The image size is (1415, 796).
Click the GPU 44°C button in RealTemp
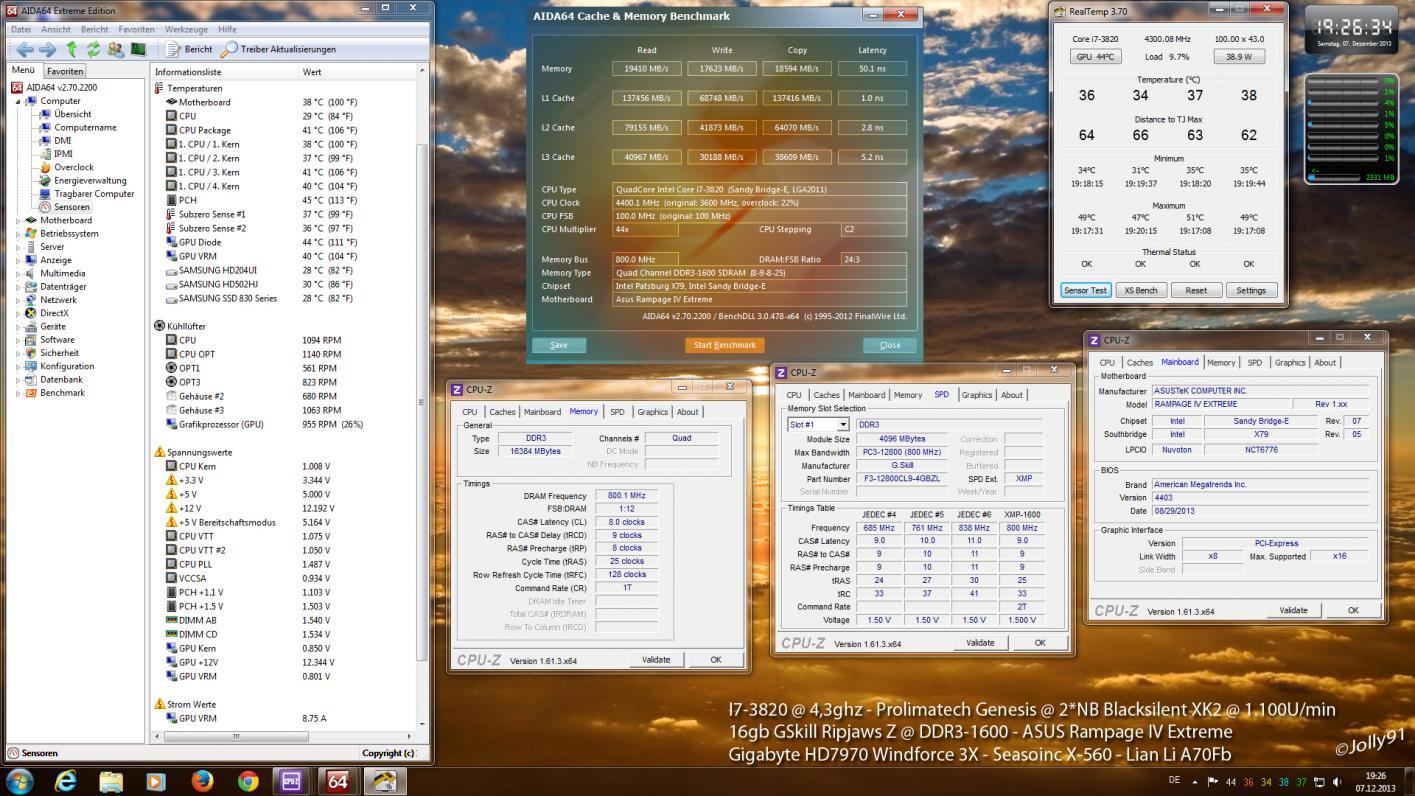click(x=1096, y=57)
